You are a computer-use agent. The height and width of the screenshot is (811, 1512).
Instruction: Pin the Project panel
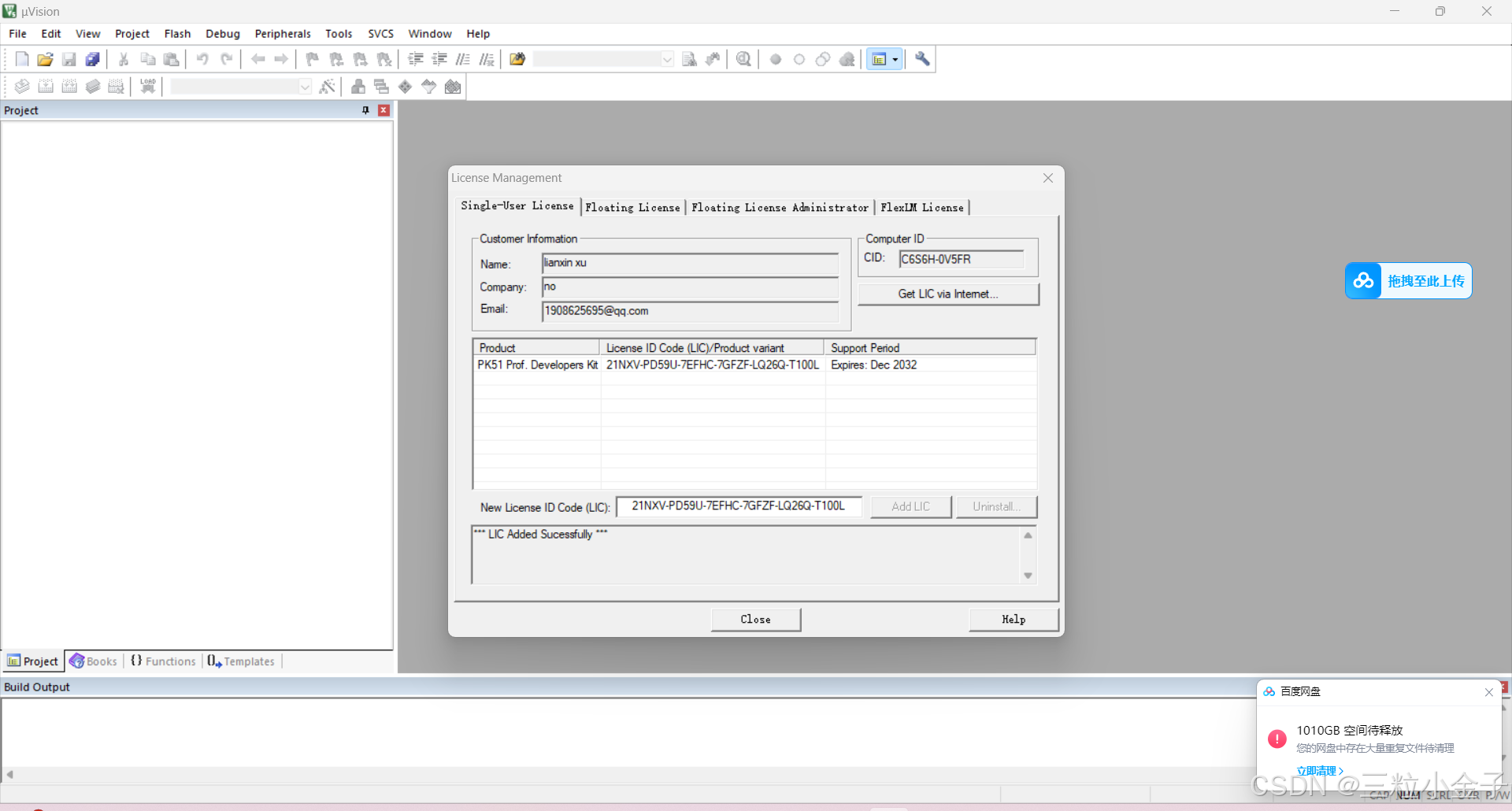(x=365, y=110)
